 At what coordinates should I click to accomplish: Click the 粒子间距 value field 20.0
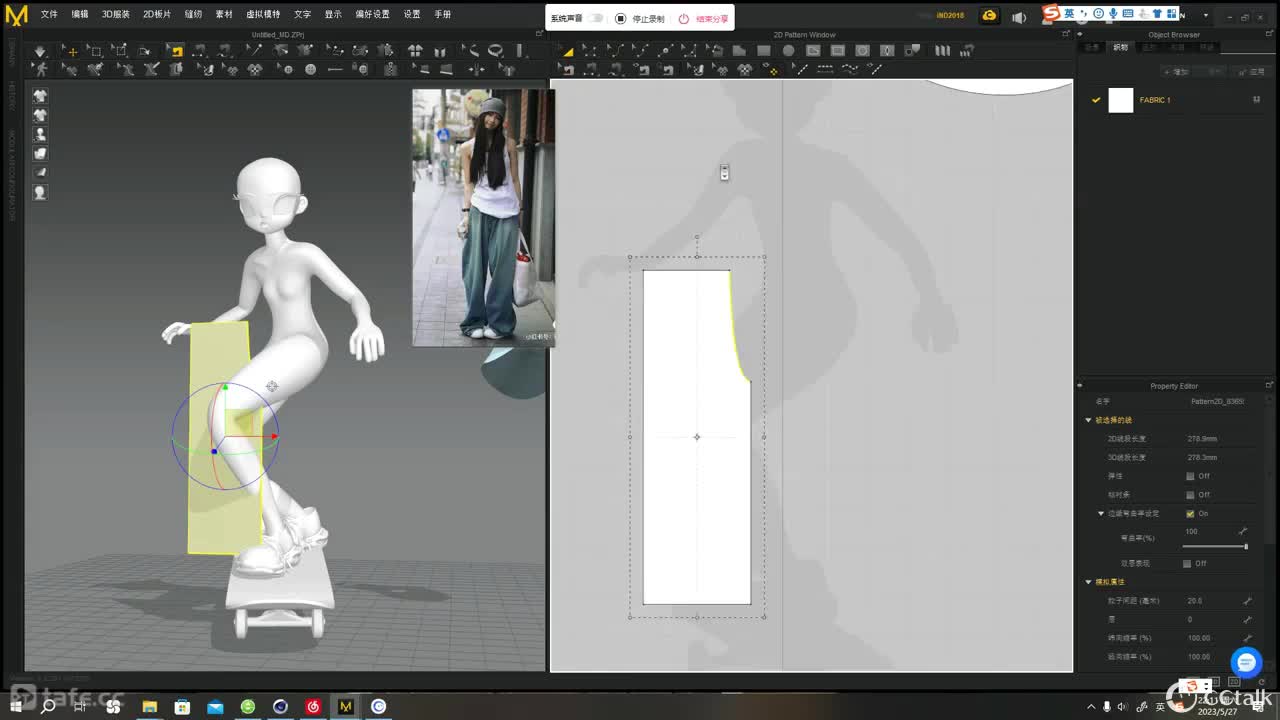(1195, 601)
